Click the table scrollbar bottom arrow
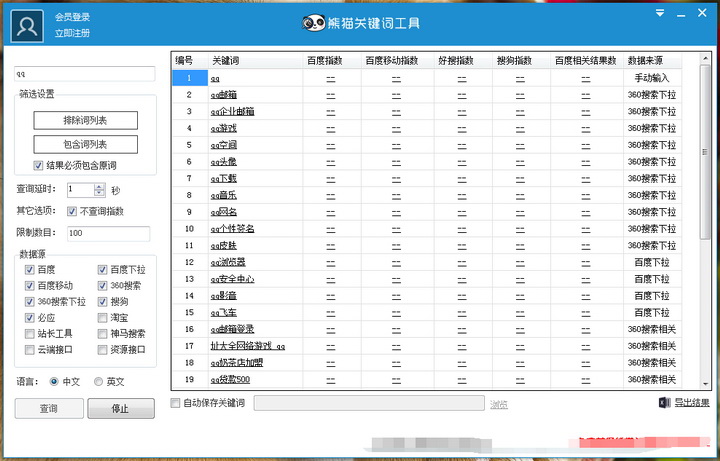 pyautogui.click(x=705, y=384)
